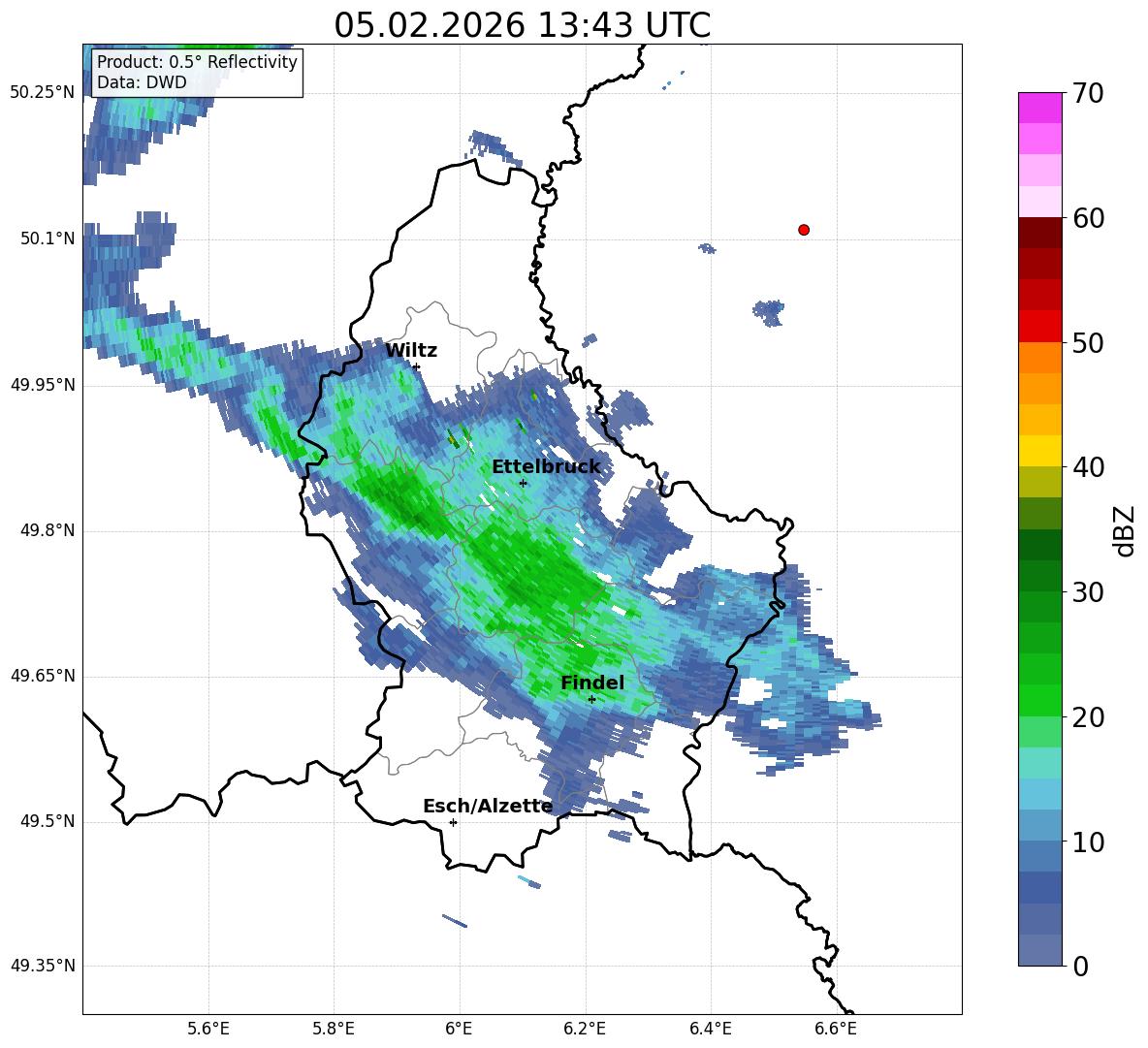1148x1048 pixels.
Task: Click the magenta 70 dBZ colorbar segment
Action: point(1039,108)
